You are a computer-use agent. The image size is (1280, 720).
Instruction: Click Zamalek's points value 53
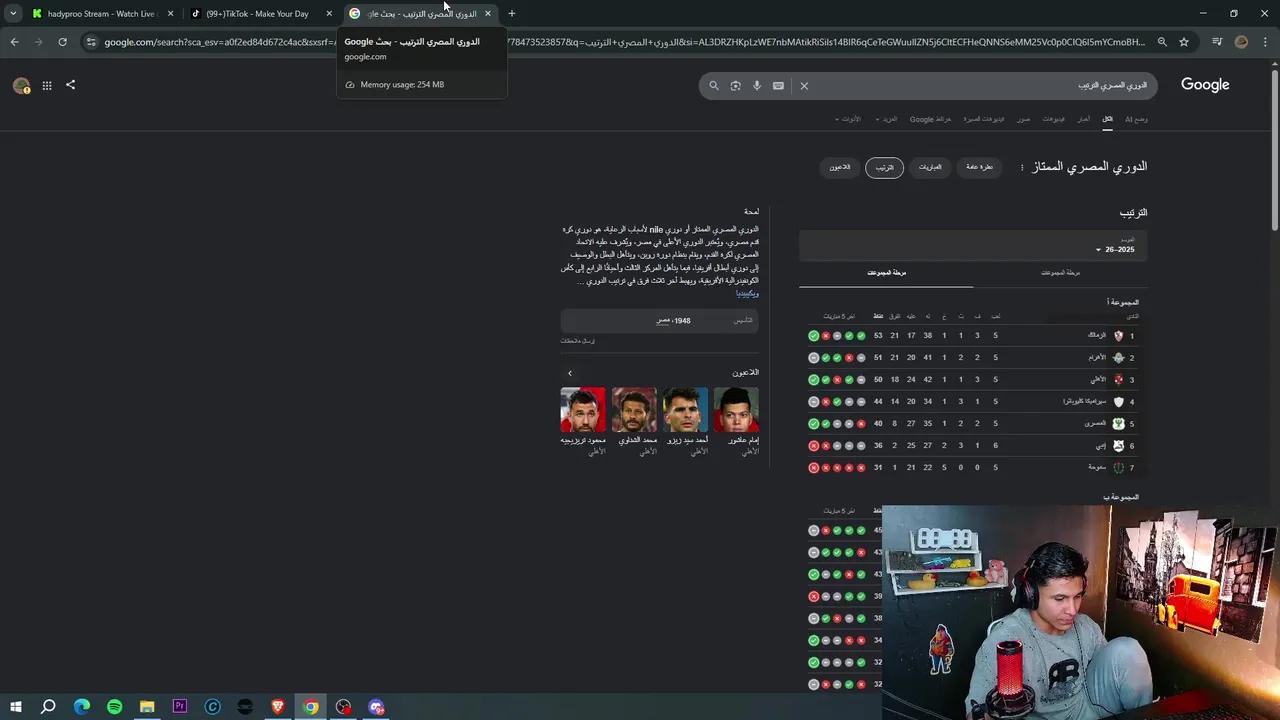point(878,336)
